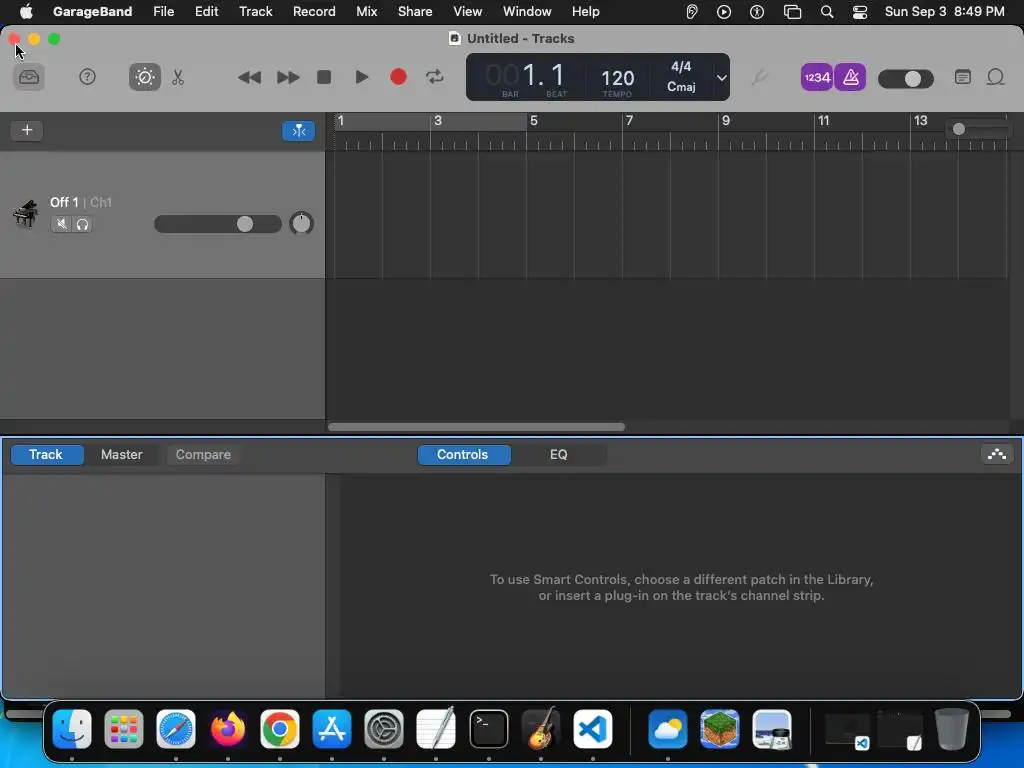Open Quick Help
This screenshot has width=1024, height=768.
coord(88,77)
